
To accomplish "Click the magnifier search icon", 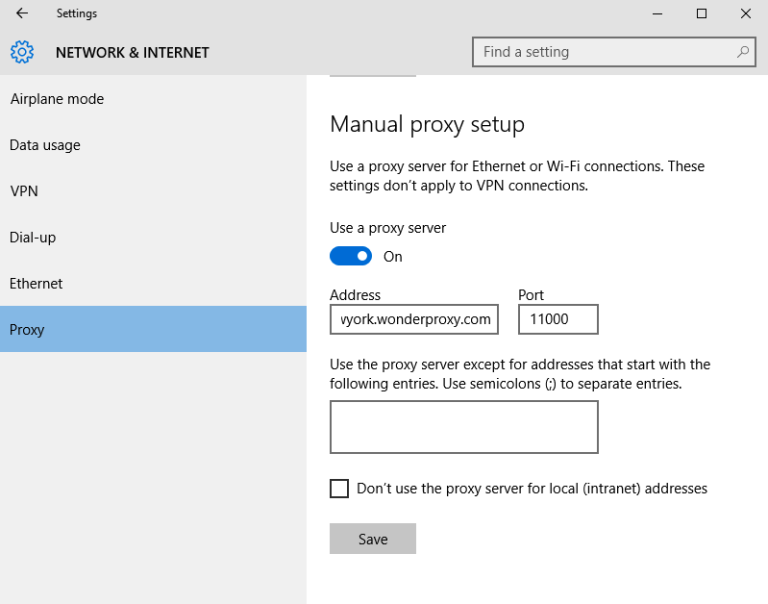I will (x=742, y=52).
